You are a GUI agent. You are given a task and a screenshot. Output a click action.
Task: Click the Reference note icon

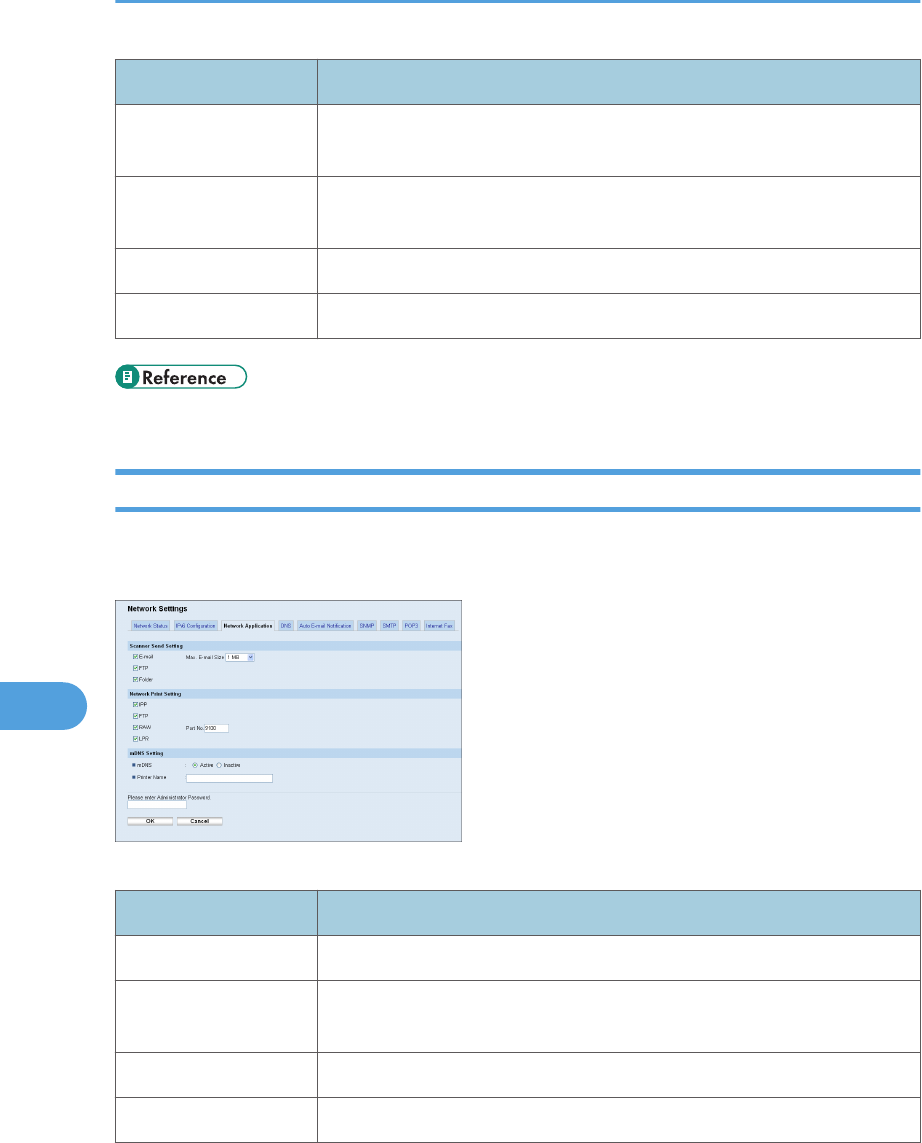(128, 377)
